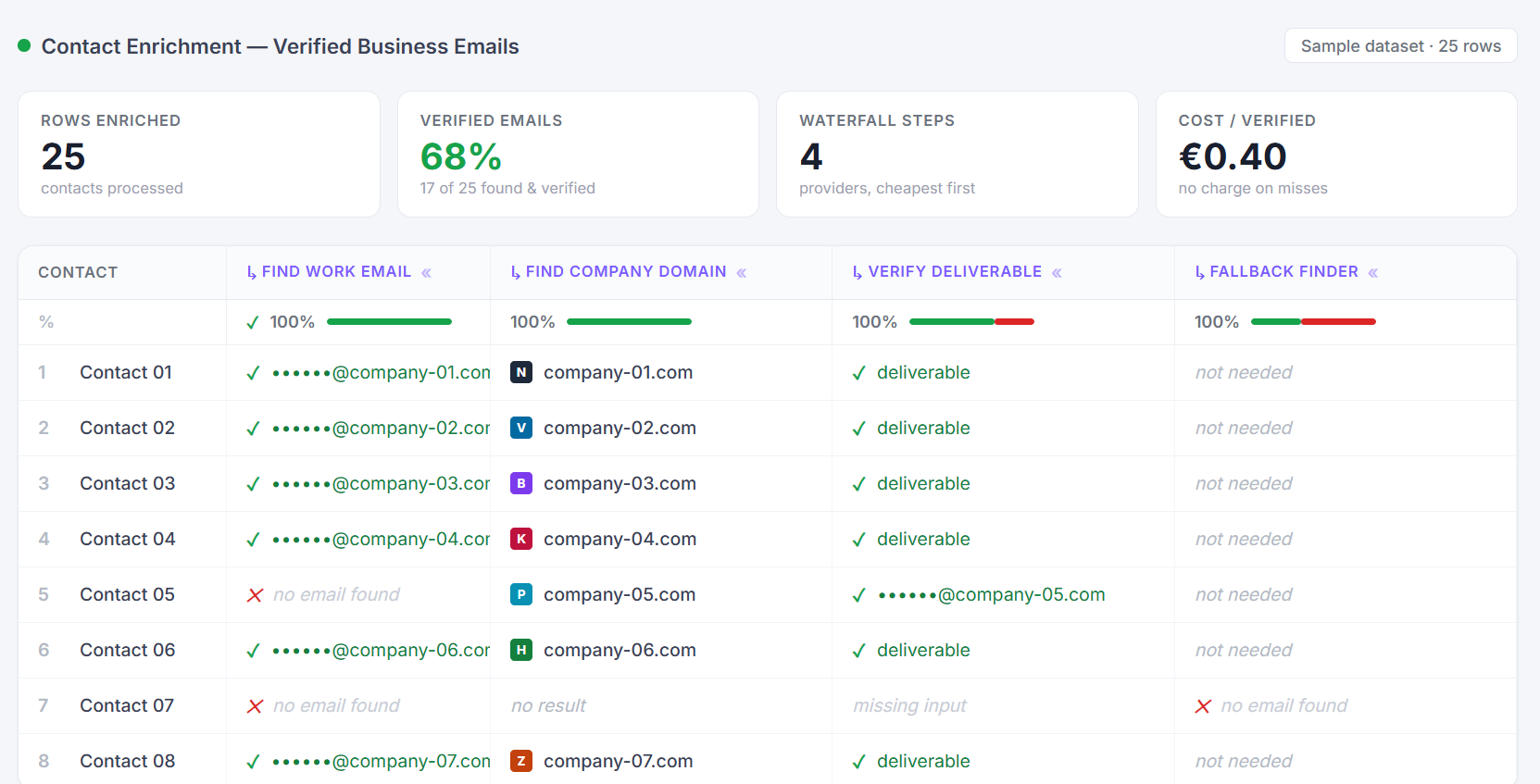This screenshot has height=784, width=1540.
Task: Open the Sample dataset 25 rows badge
Action: (x=1400, y=46)
